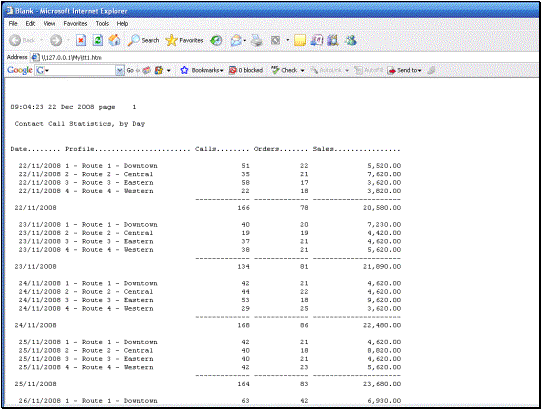This screenshot has width=541, height=409.
Task: Click the sales total 22,480.00
Action: tap(382, 325)
